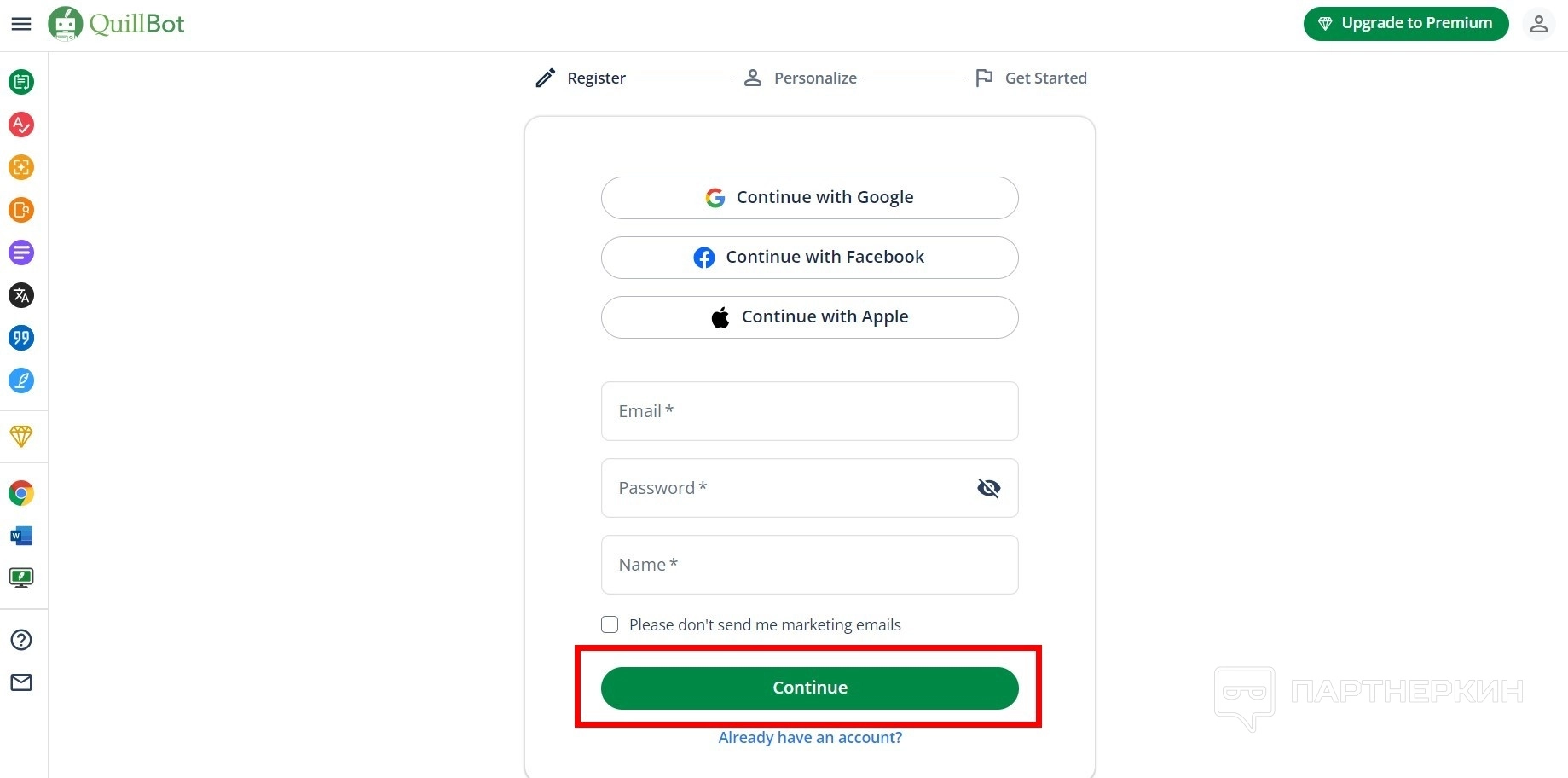The height and width of the screenshot is (778, 1568).
Task: Go to the Personalize step
Action: coord(801,78)
